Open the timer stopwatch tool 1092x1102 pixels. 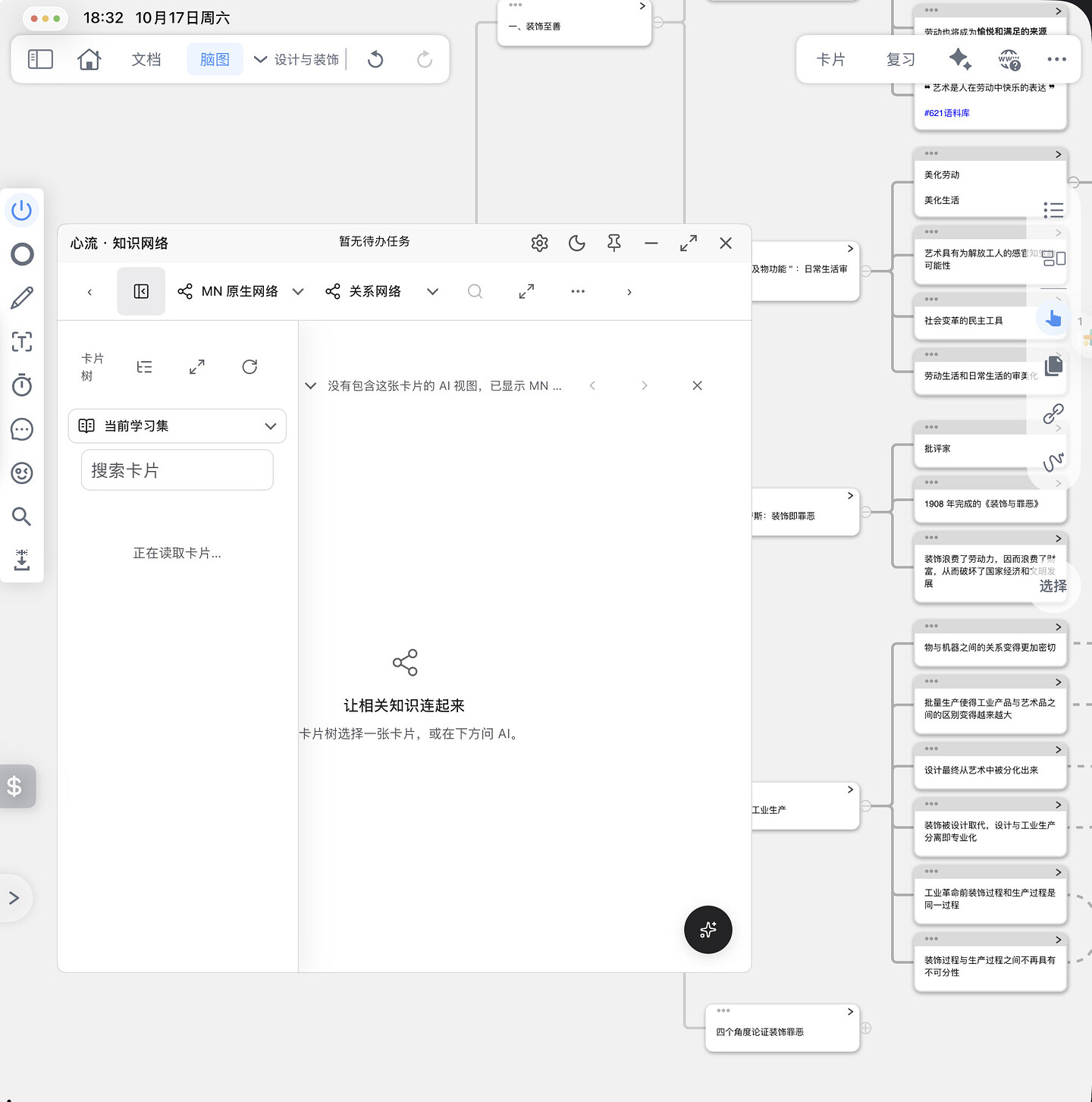22,385
